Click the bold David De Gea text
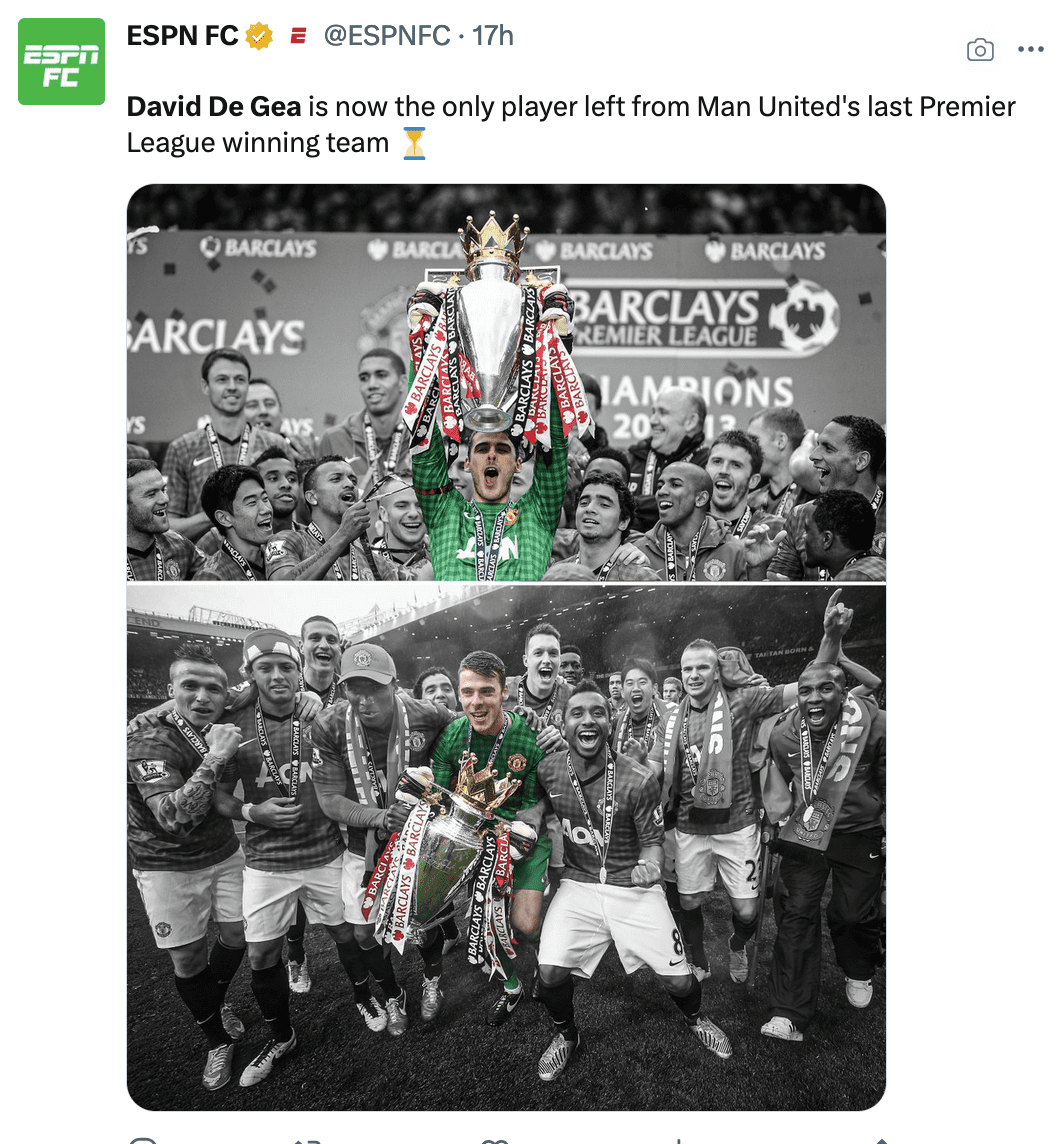 [214, 107]
